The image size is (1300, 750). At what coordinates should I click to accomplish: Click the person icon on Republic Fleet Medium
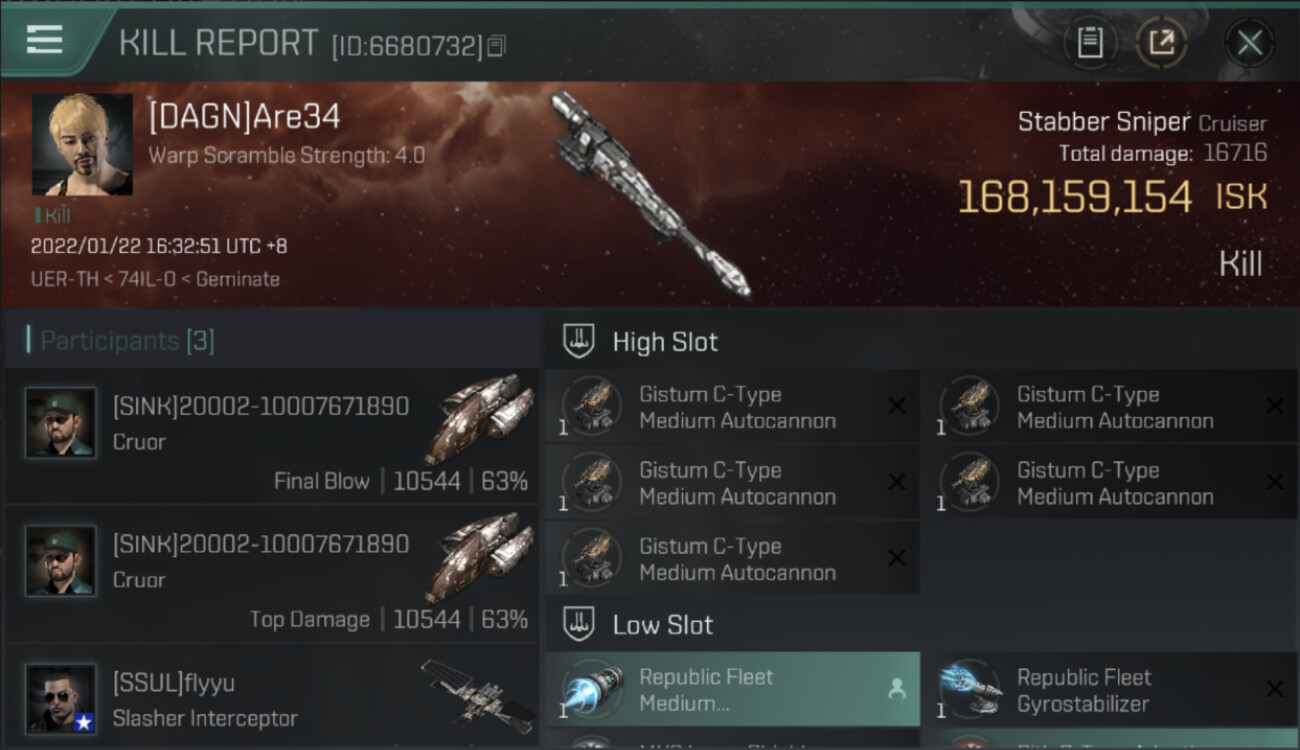pyautogui.click(x=896, y=689)
